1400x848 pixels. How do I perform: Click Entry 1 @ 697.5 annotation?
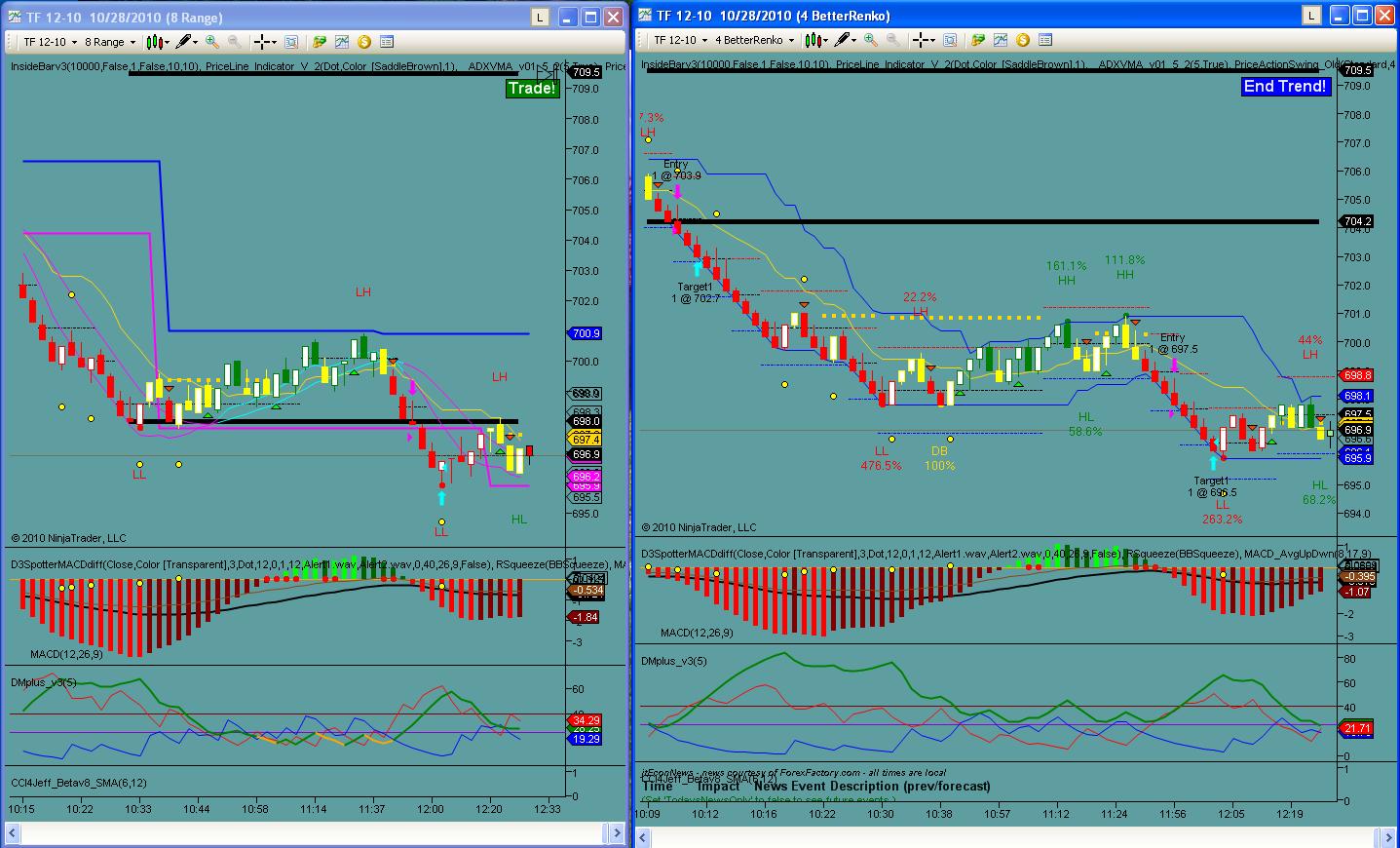tap(1173, 343)
